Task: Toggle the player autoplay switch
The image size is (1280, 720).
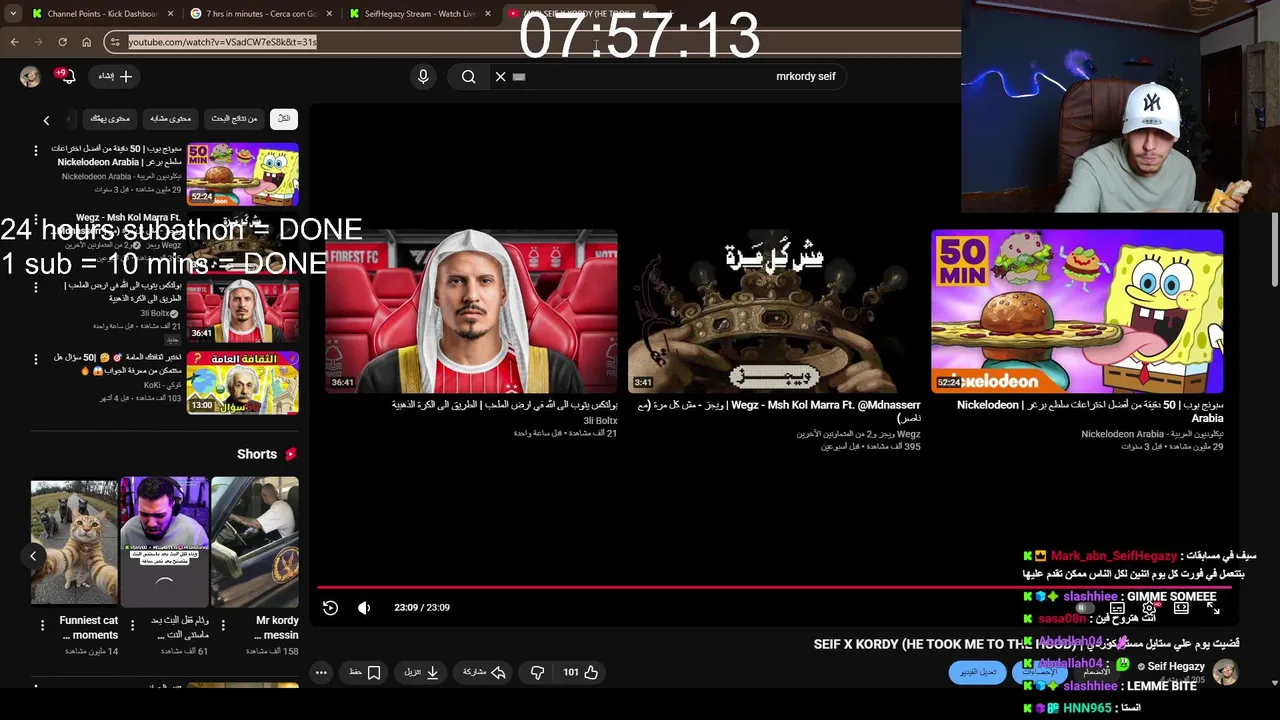Action: [x=1085, y=607]
